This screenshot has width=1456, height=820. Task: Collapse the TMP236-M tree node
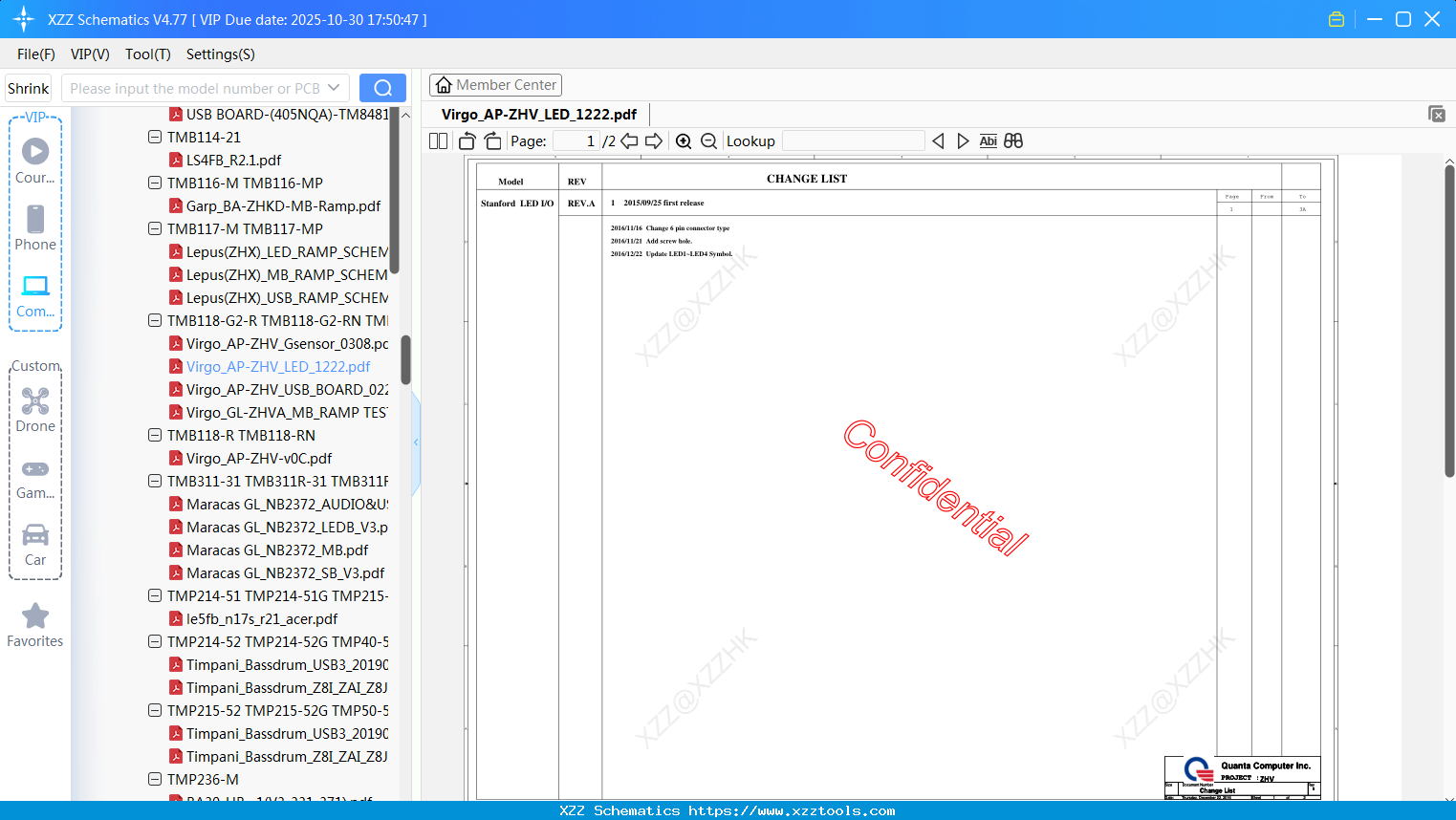155,780
